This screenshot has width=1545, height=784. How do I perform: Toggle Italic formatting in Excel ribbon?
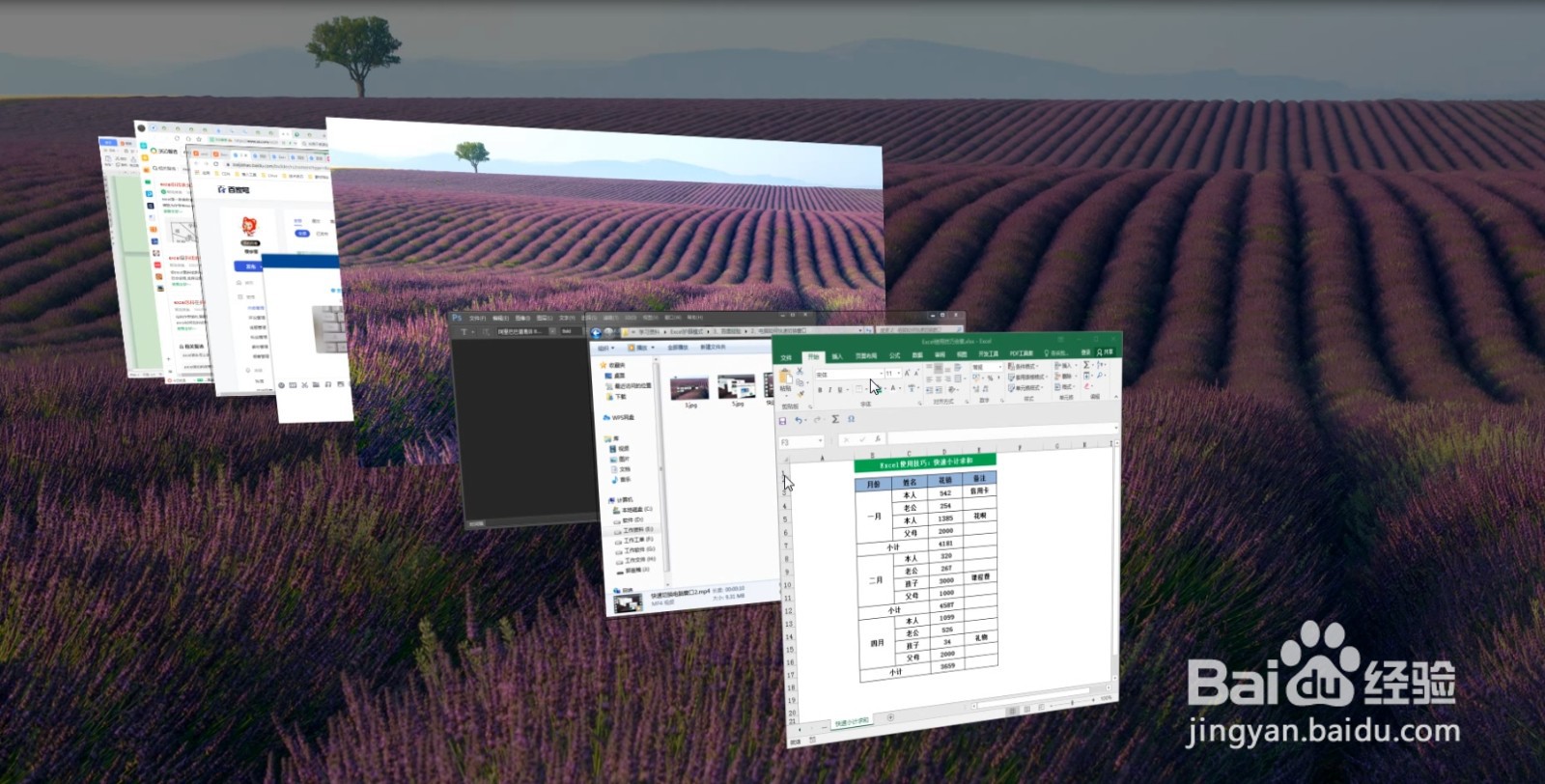point(829,390)
